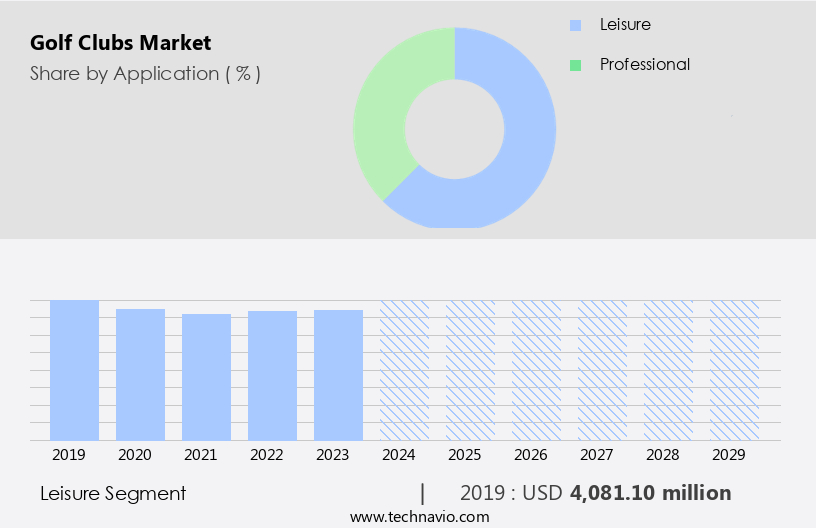Click the 4,081.10 million value

[x=651, y=493]
